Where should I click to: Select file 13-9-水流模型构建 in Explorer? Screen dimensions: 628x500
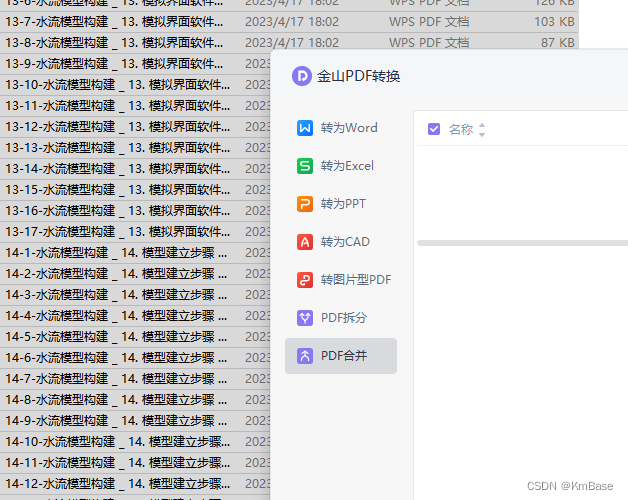point(114,64)
